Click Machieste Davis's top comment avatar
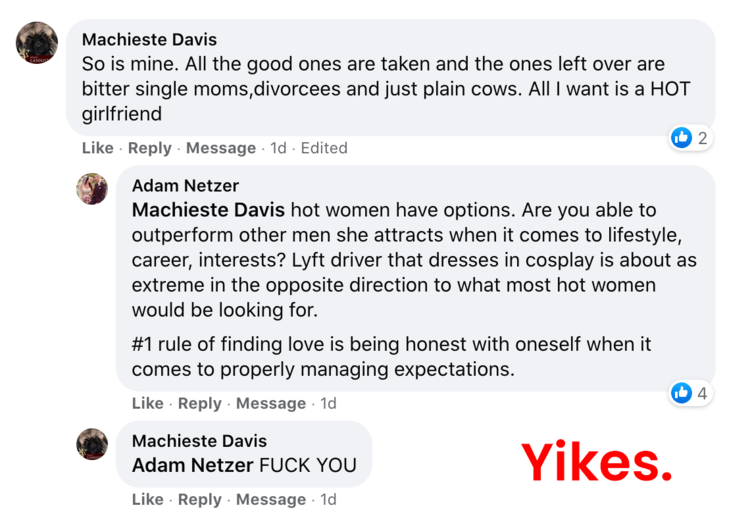The height and width of the screenshot is (514, 750). (37, 42)
